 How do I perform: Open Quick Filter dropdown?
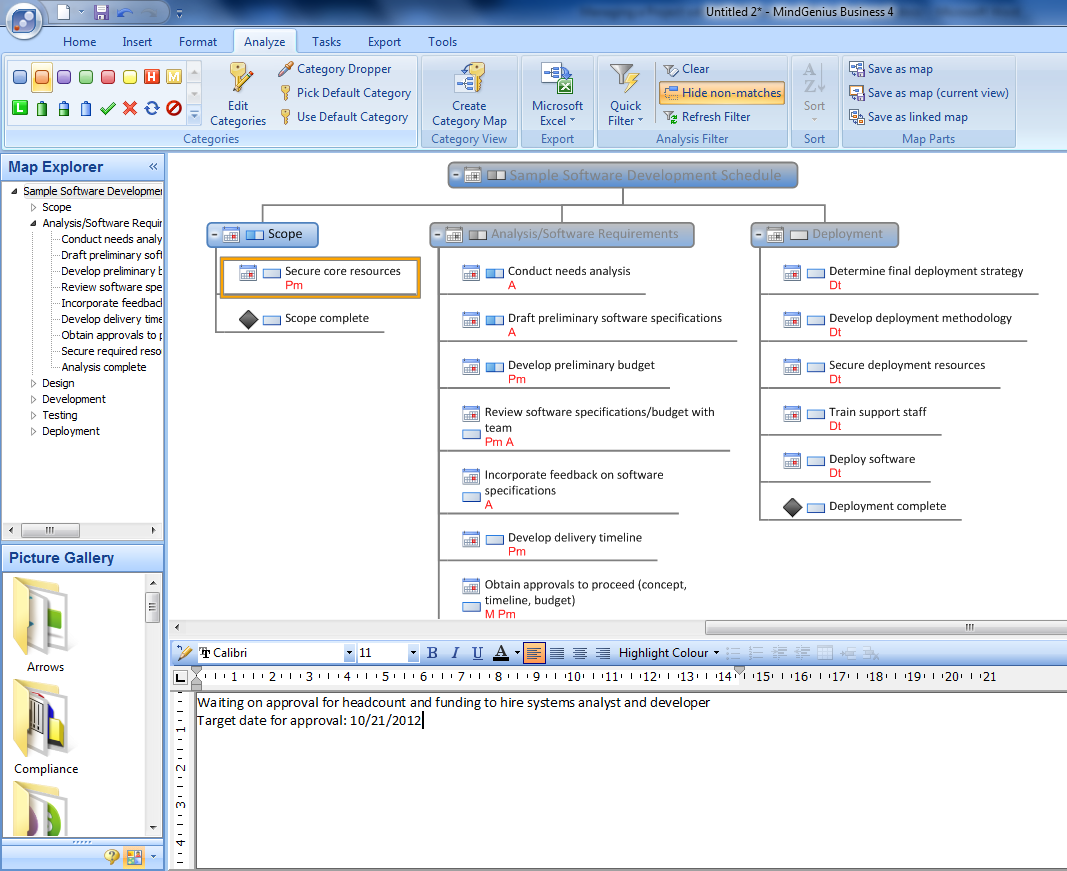tap(625, 95)
